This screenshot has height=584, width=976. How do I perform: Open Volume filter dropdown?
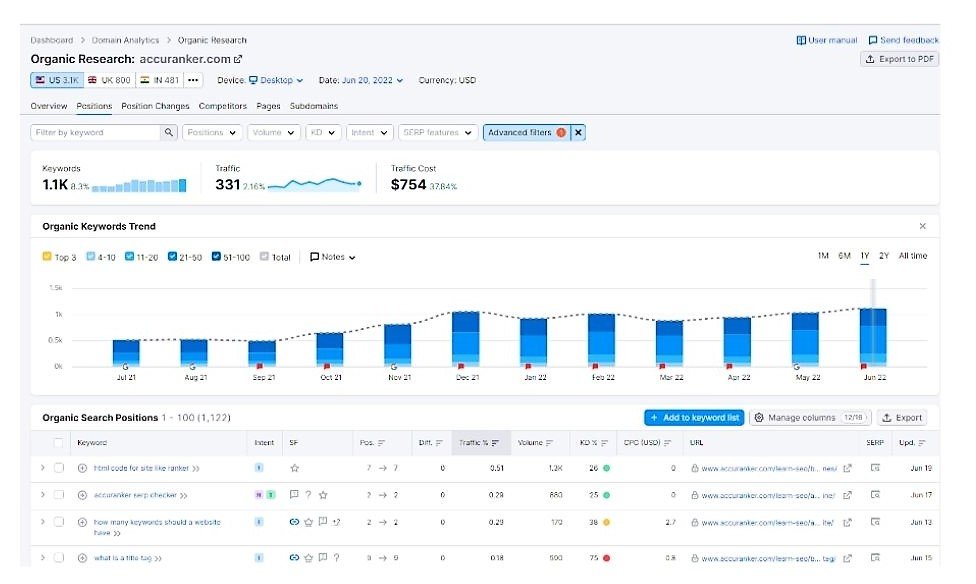tap(274, 133)
